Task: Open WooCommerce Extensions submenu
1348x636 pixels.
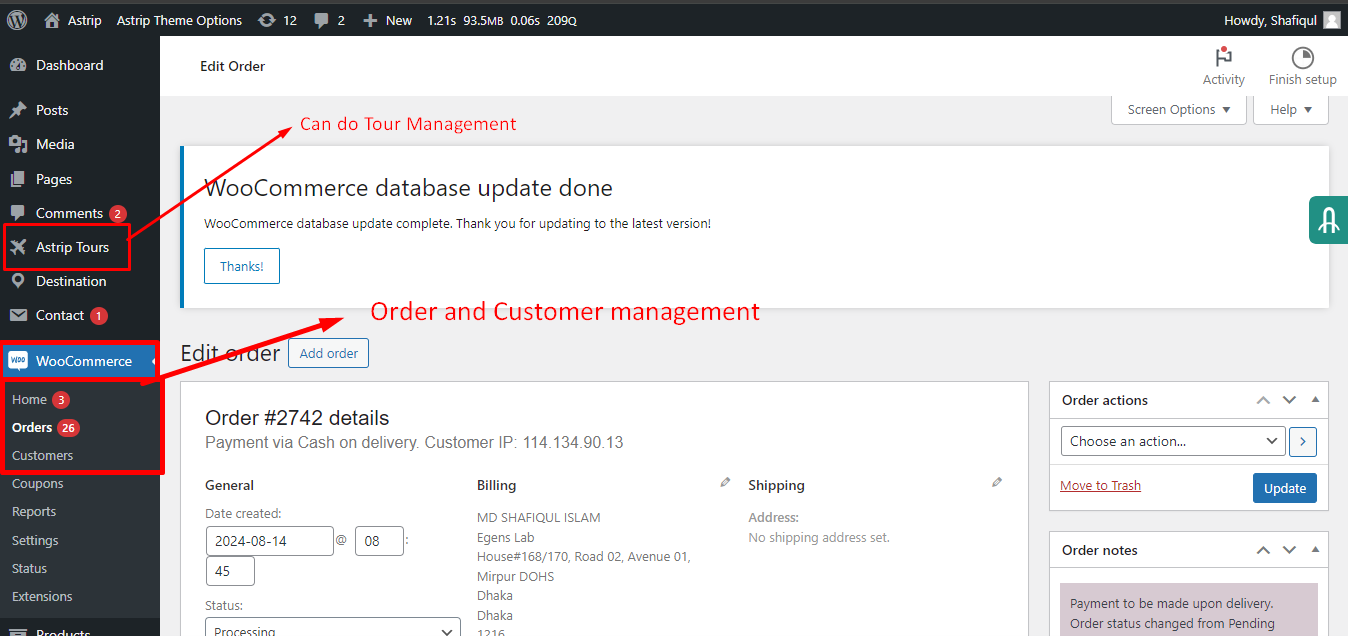Action: [42, 596]
